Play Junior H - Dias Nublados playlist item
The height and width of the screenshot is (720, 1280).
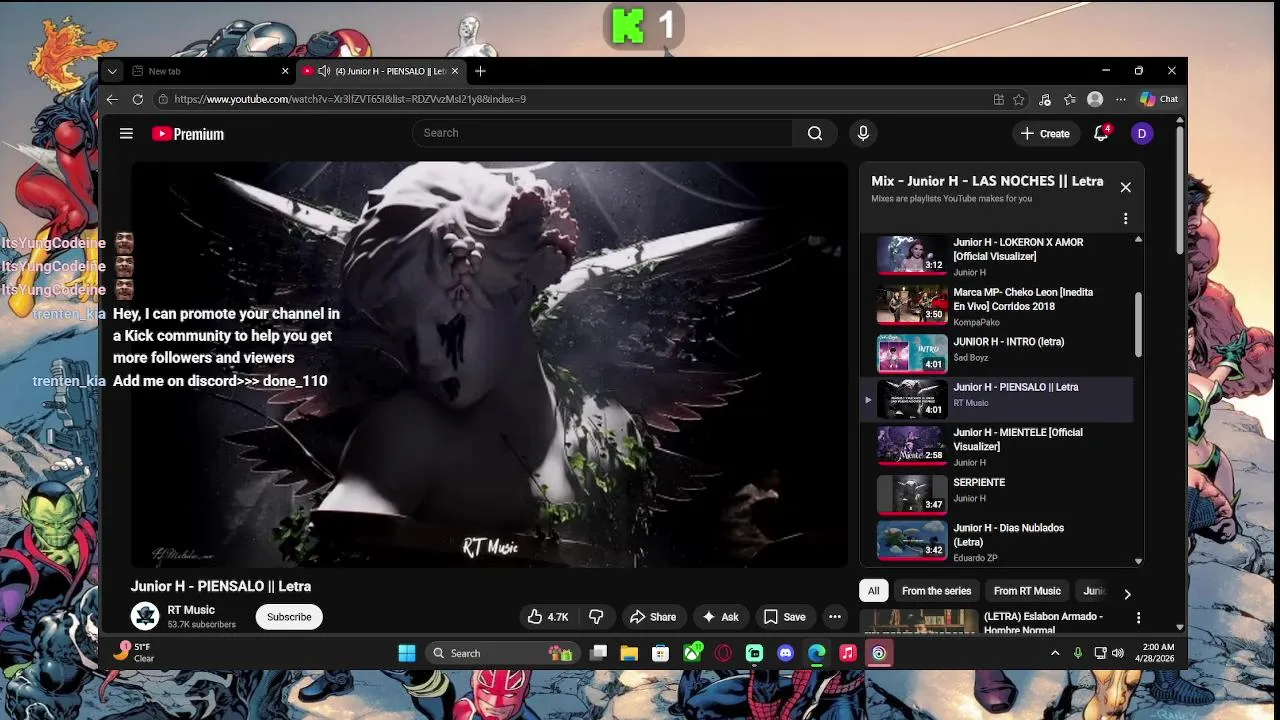(x=1000, y=541)
